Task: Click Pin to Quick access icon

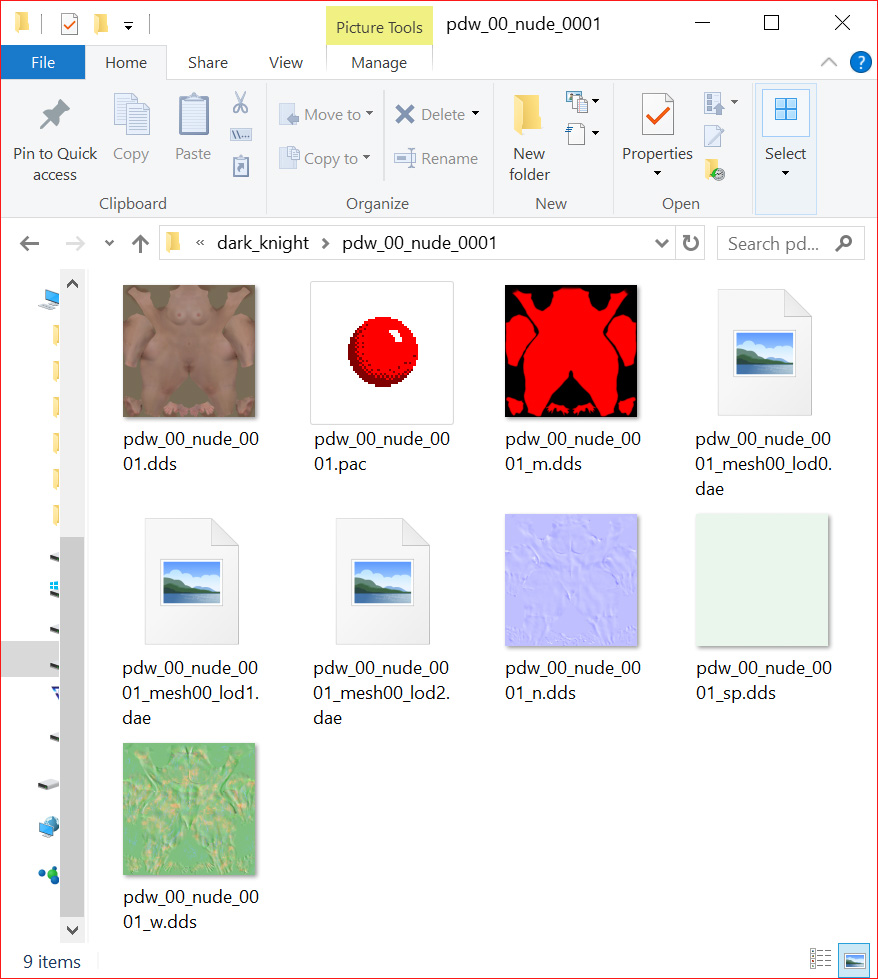Action: coord(55,116)
